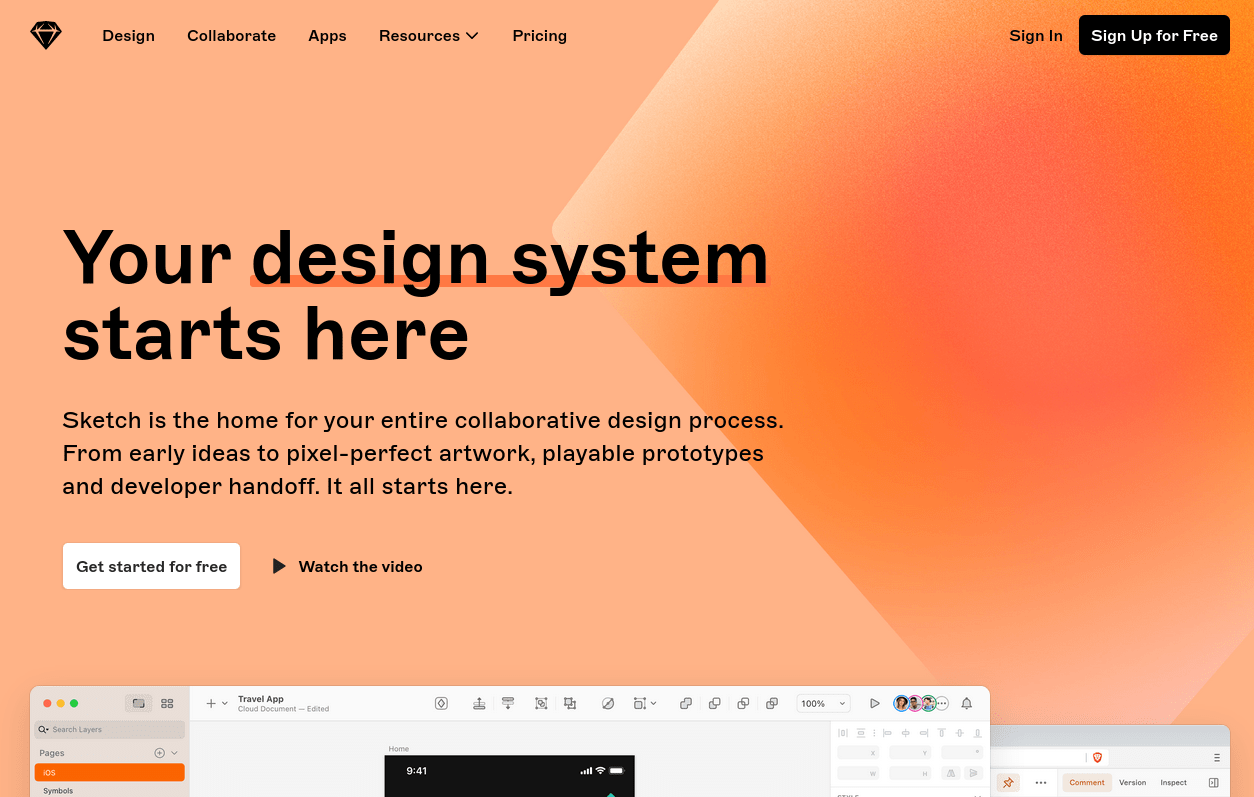The height and width of the screenshot is (797, 1254).
Task: Click the Sign In link
Action: [x=1036, y=36]
